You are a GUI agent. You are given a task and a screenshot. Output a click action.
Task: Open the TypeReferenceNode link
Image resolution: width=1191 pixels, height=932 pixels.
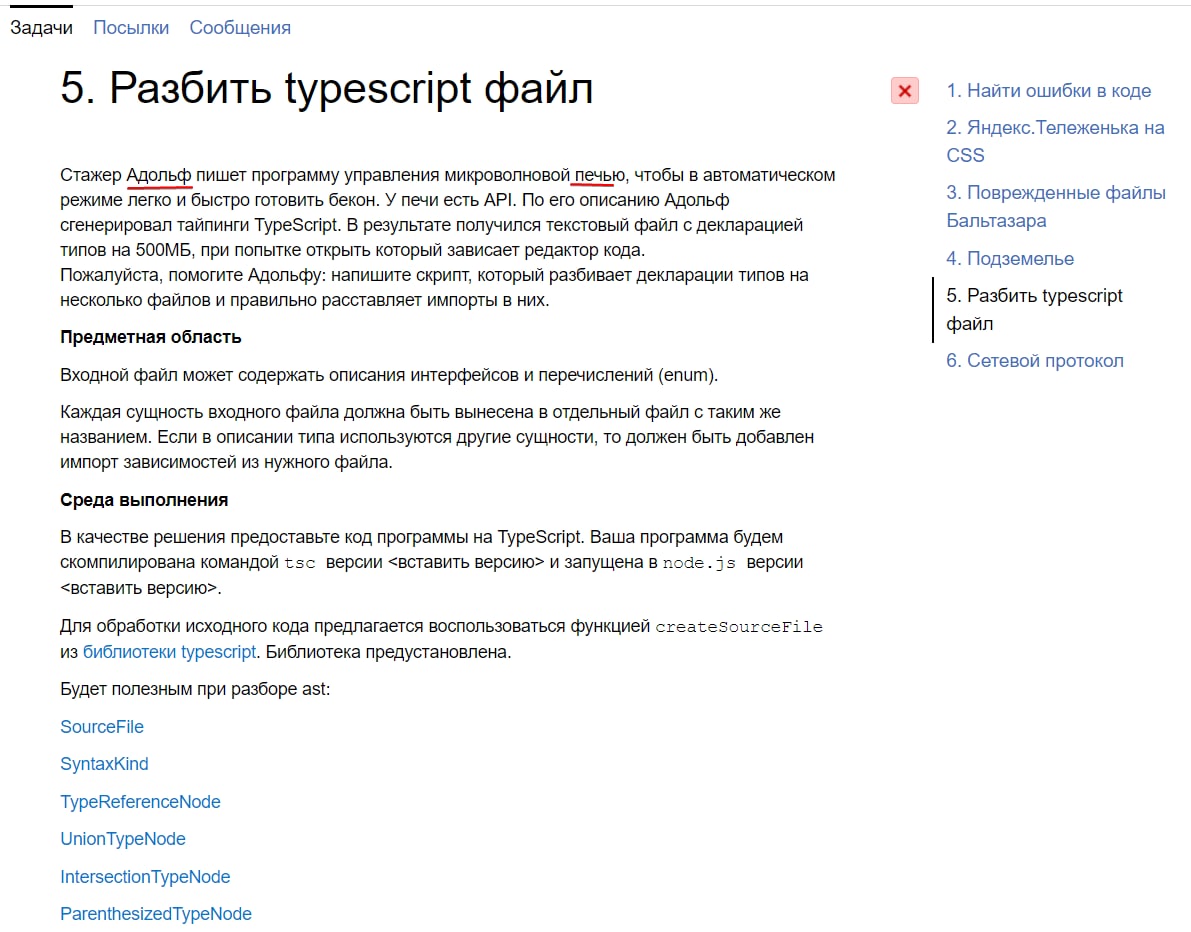(x=141, y=801)
